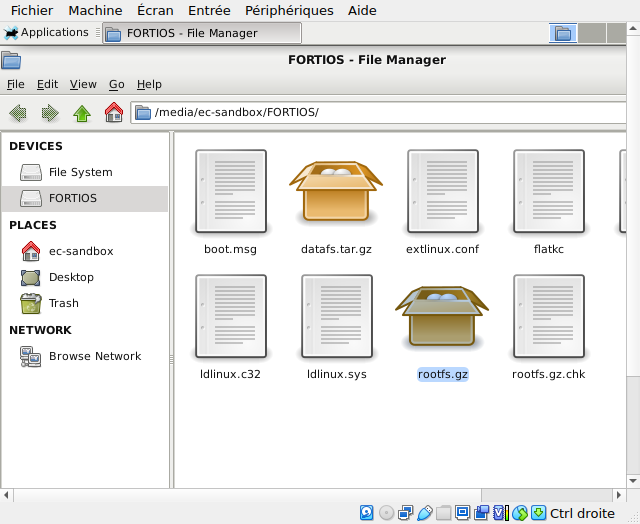The width and height of the screenshot is (640, 524).
Task: Click the window menu folder icon in title bar
Action: 11,60
